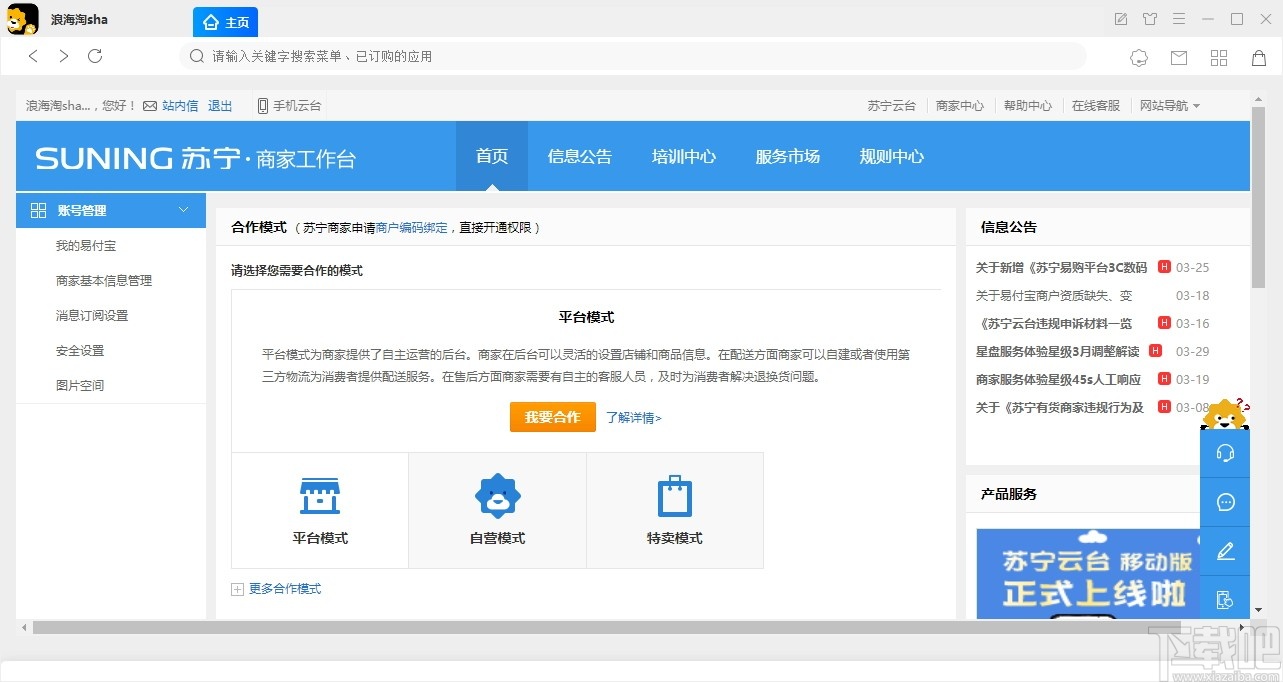This screenshot has width=1283, height=682.
Task: Click the chat bubble feedback icon
Action: point(1224,502)
